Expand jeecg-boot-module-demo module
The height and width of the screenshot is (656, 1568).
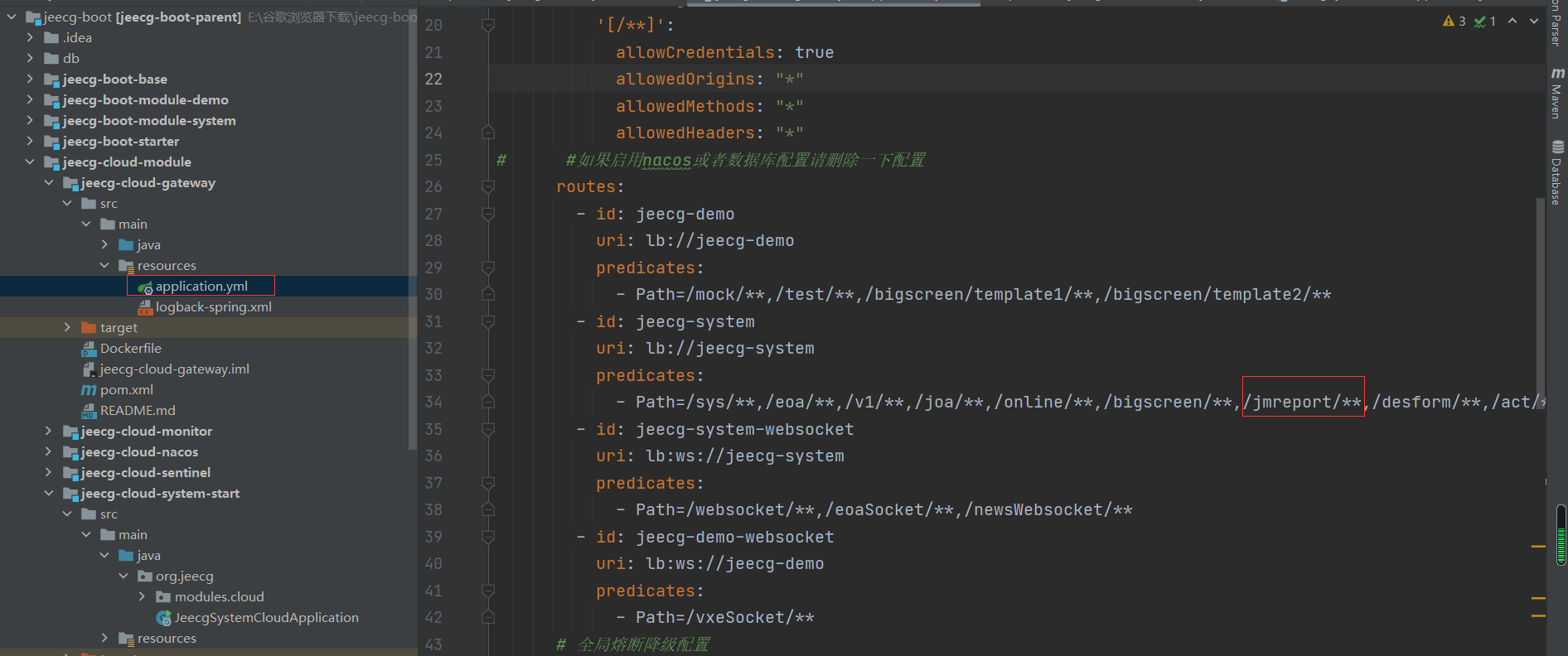click(30, 99)
